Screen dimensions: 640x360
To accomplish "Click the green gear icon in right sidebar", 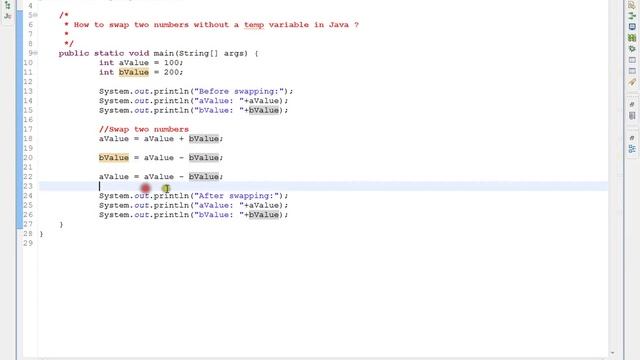I will [632, 49].
